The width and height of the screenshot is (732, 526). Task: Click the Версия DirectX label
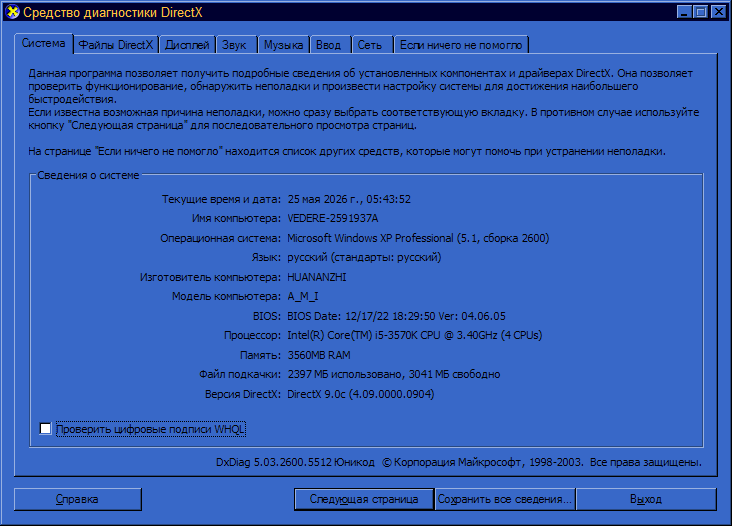pyautogui.click(x=243, y=394)
